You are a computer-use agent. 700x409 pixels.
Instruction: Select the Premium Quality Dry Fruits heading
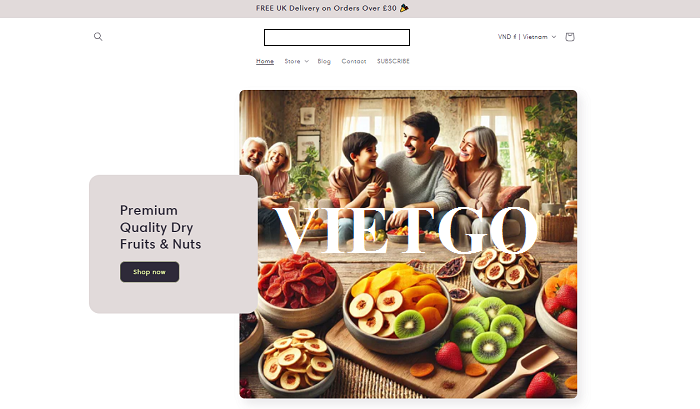[x=160, y=227]
